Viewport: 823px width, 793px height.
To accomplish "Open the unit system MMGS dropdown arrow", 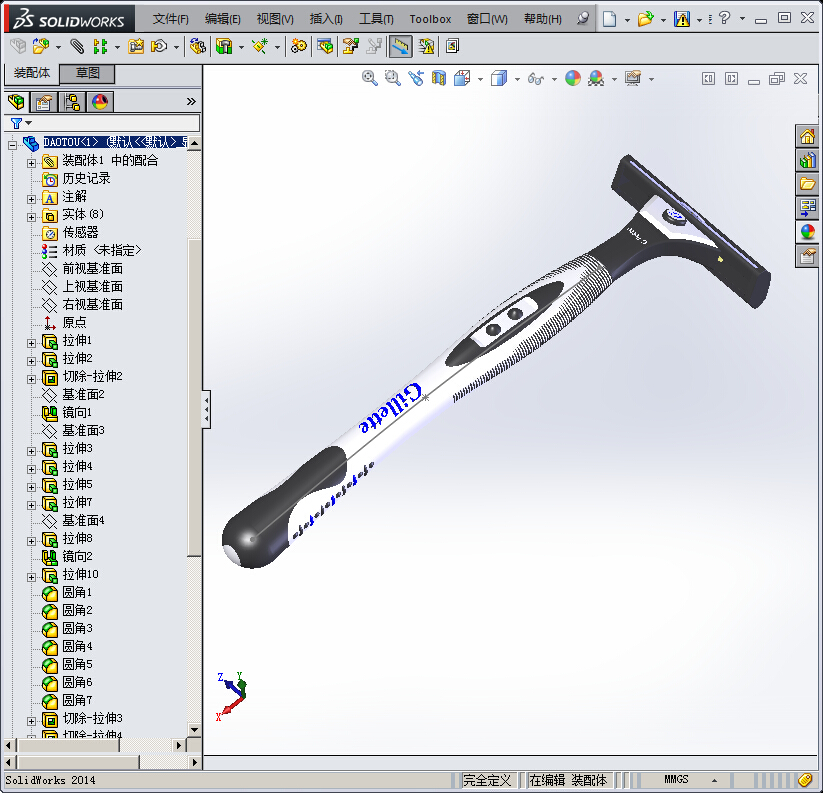I will click(714, 780).
